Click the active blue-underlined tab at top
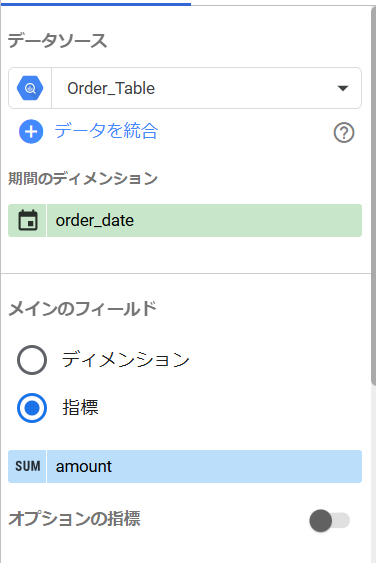Screen dimensions: 376x563 point(96,3)
